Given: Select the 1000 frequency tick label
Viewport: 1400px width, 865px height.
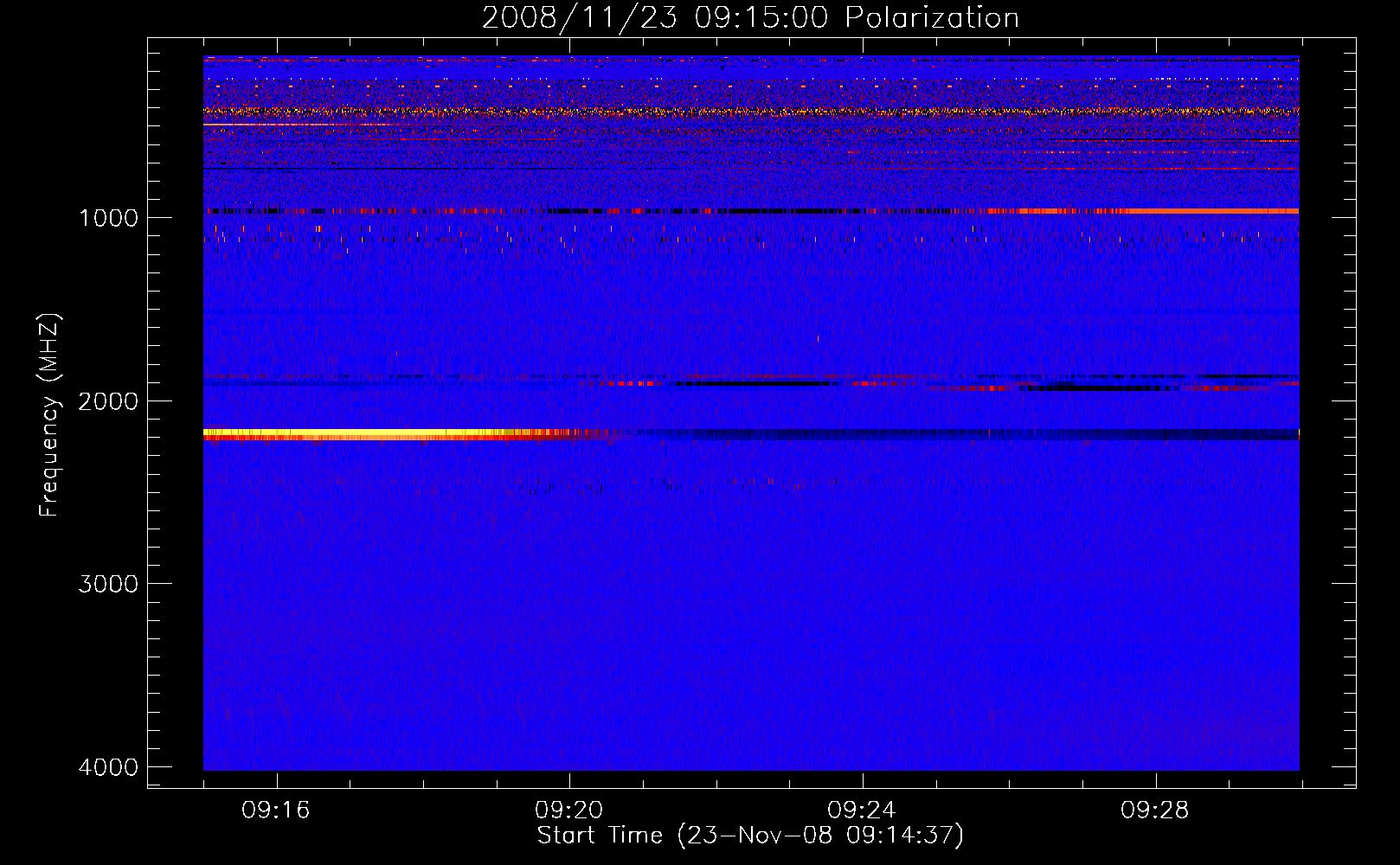Looking at the screenshot, I should (108, 218).
